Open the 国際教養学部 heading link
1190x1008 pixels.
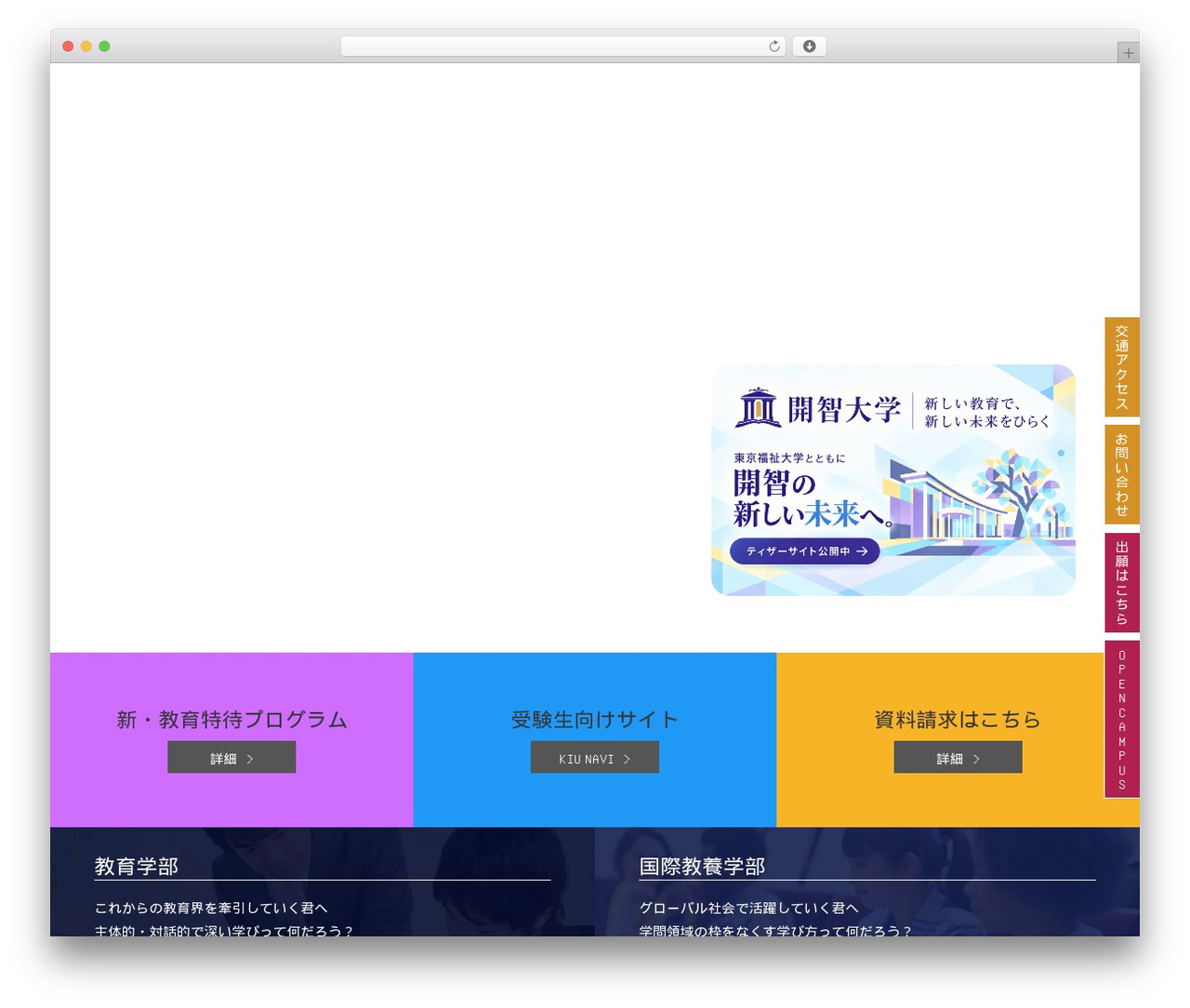click(x=702, y=867)
